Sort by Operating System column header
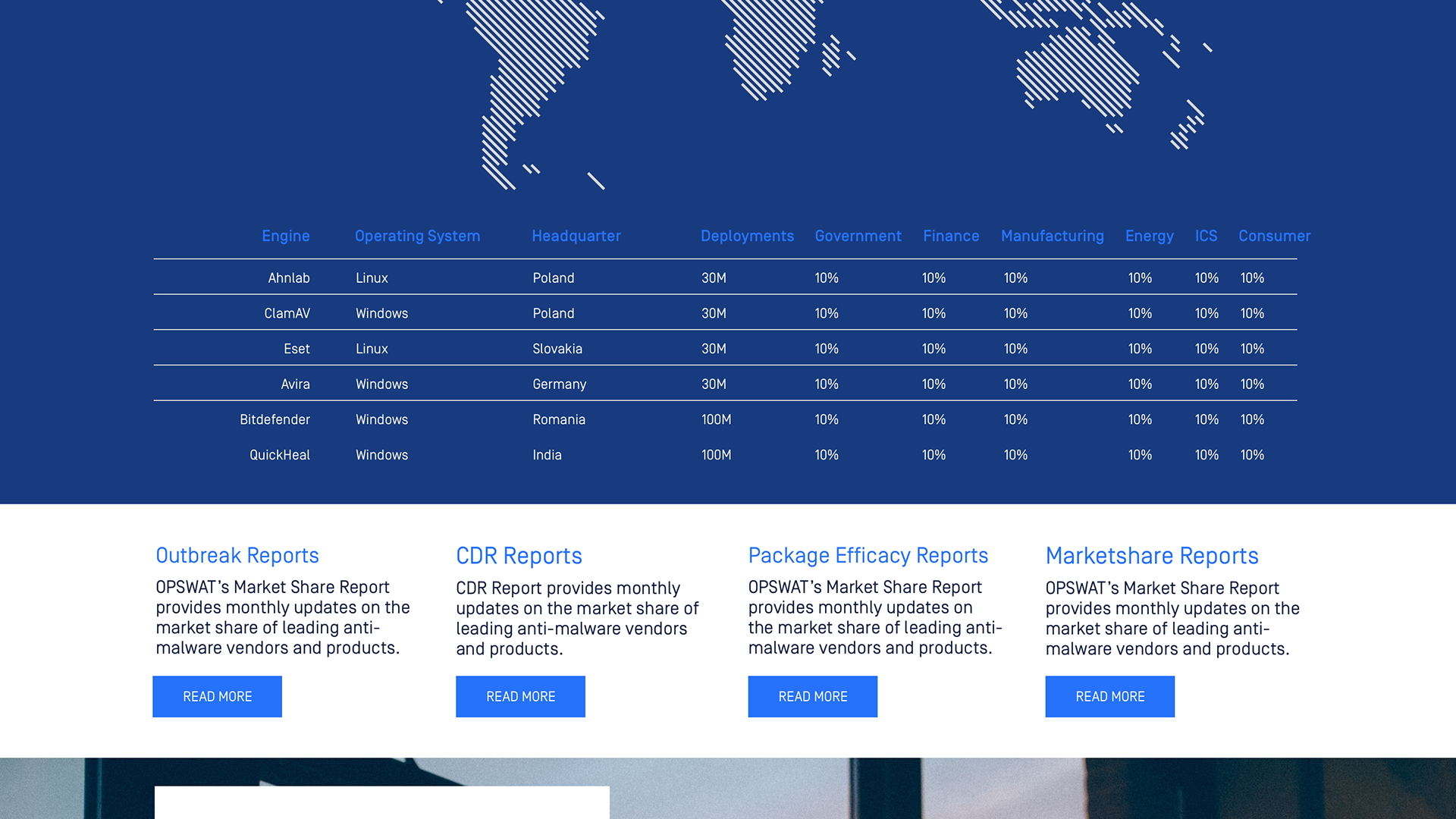The height and width of the screenshot is (819, 1456). pyautogui.click(x=417, y=236)
